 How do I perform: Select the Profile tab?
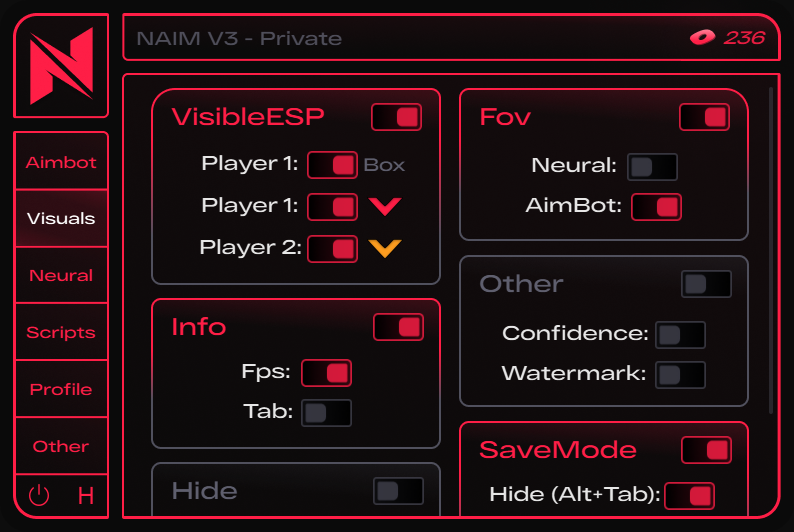61,389
